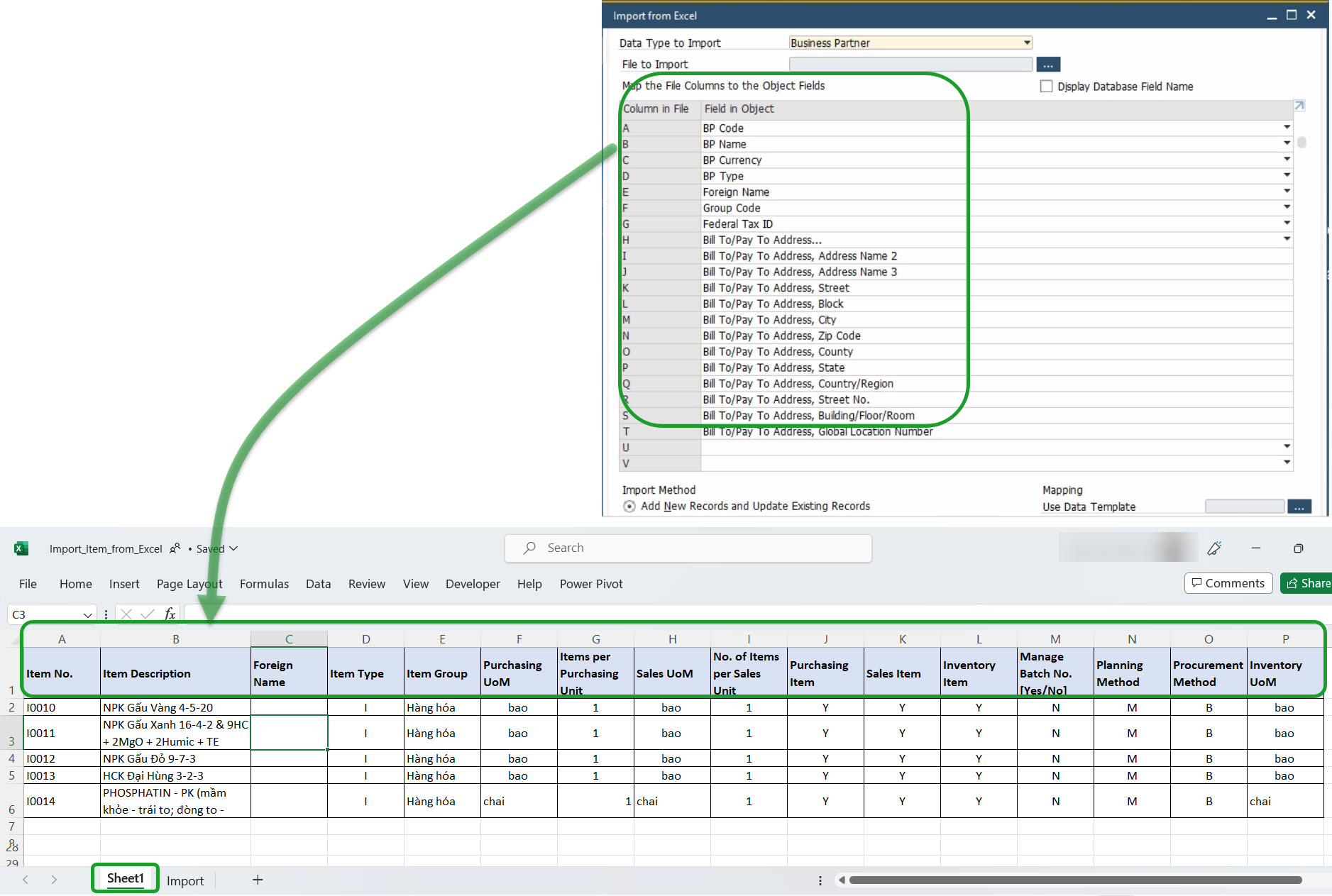Viewport: 1332px width, 896px height.
Task: Click the Help ribbon tab
Action: click(x=529, y=584)
